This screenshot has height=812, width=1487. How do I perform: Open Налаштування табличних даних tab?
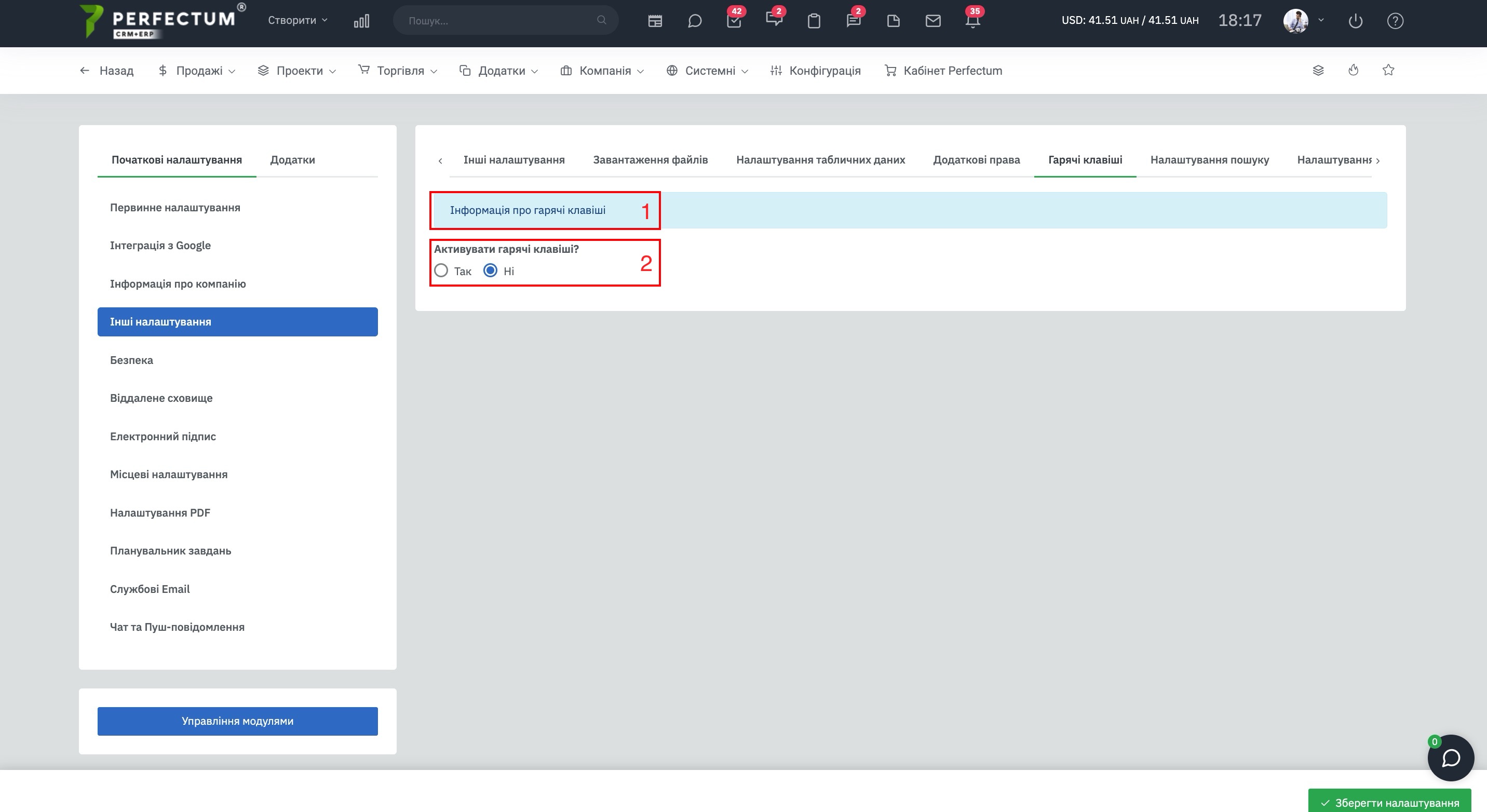point(820,160)
